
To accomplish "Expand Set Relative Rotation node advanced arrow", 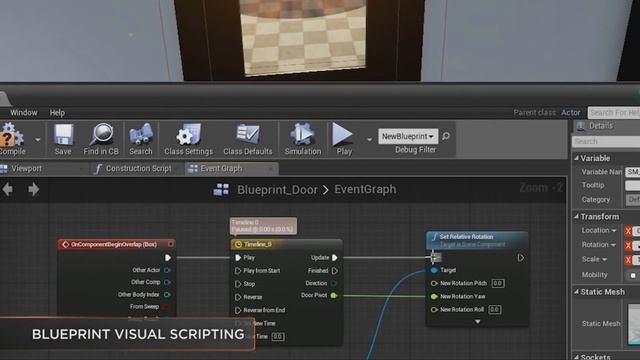I will click(x=477, y=322).
